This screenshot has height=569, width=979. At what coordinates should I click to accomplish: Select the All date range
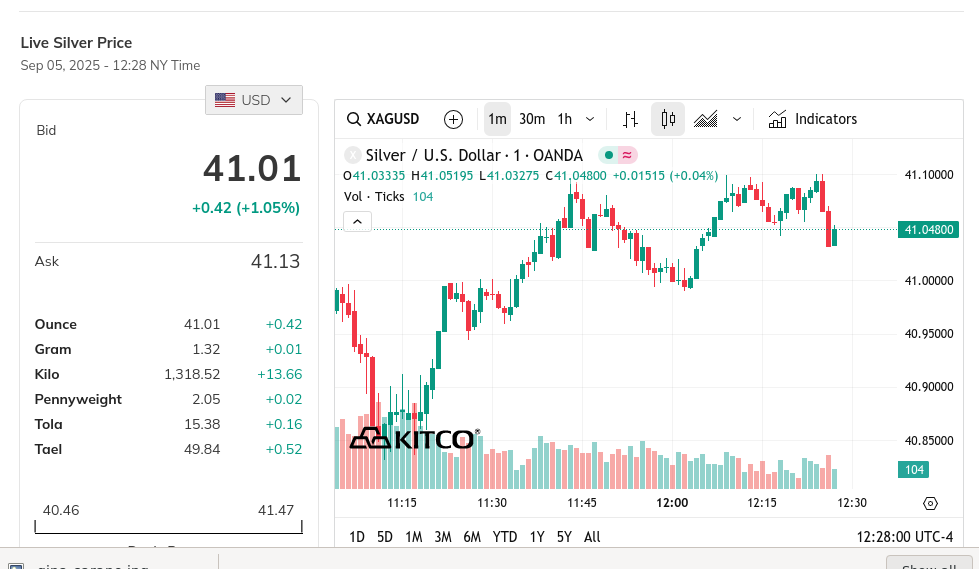point(592,537)
